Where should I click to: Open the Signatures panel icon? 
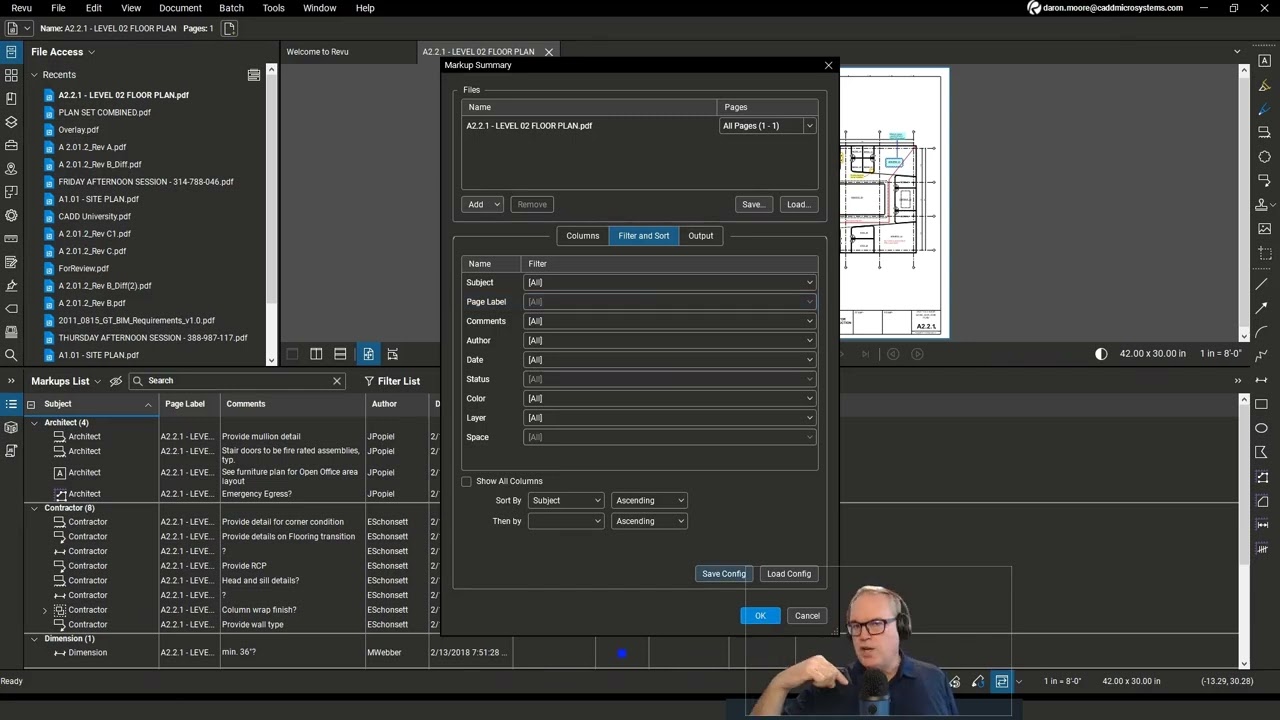click(11, 285)
